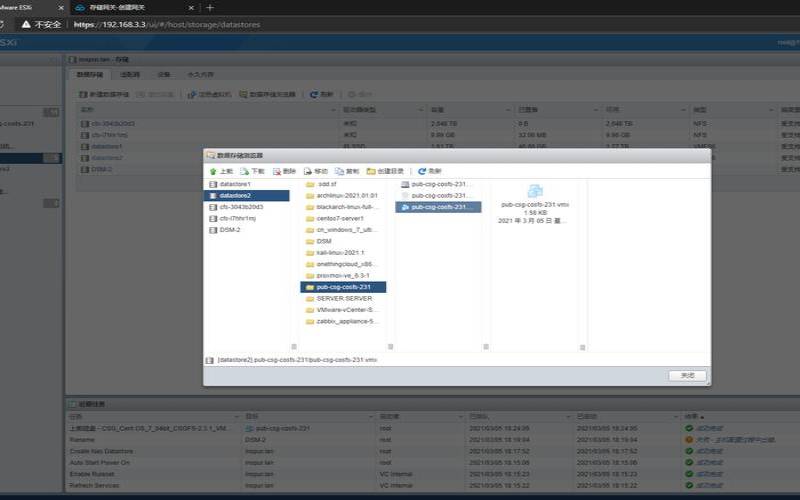Image resolution: width=800 pixels, height=500 pixels.
Task: Click the browser address bar URL
Action: [167, 24]
